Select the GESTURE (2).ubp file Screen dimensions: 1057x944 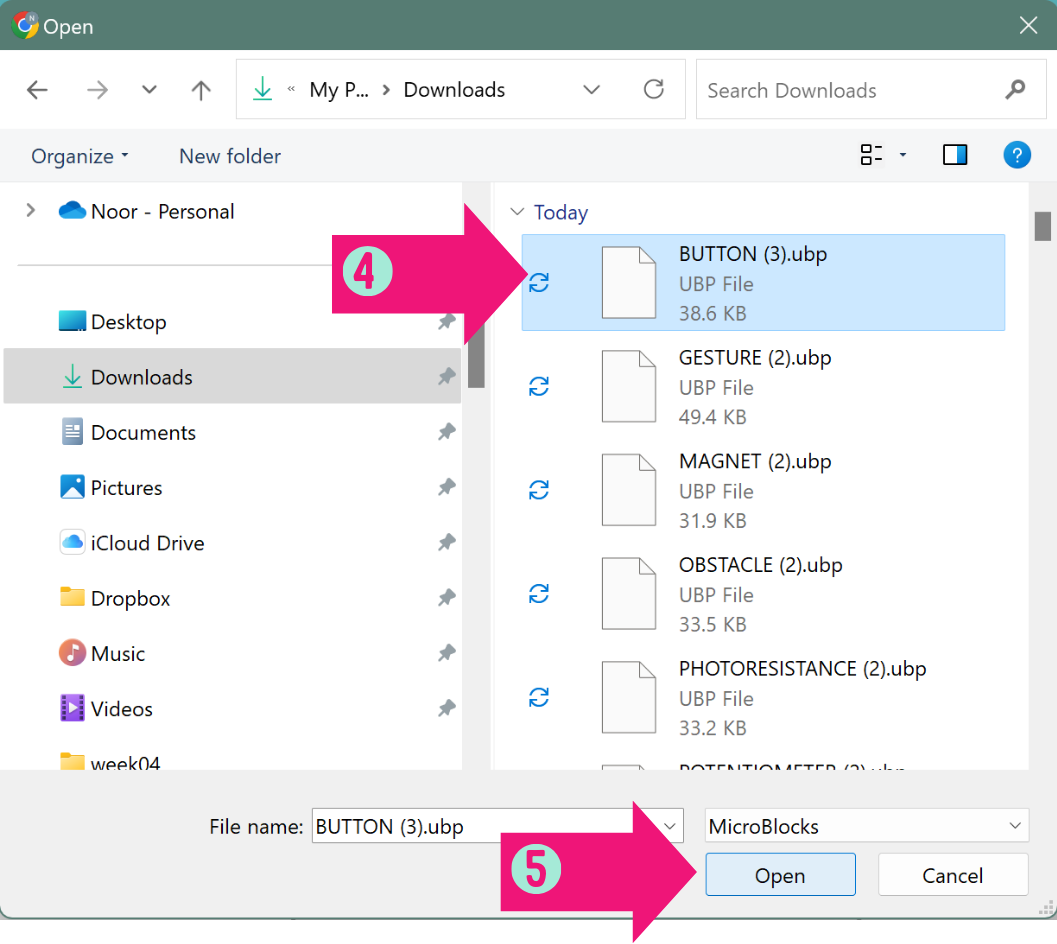(754, 386)
